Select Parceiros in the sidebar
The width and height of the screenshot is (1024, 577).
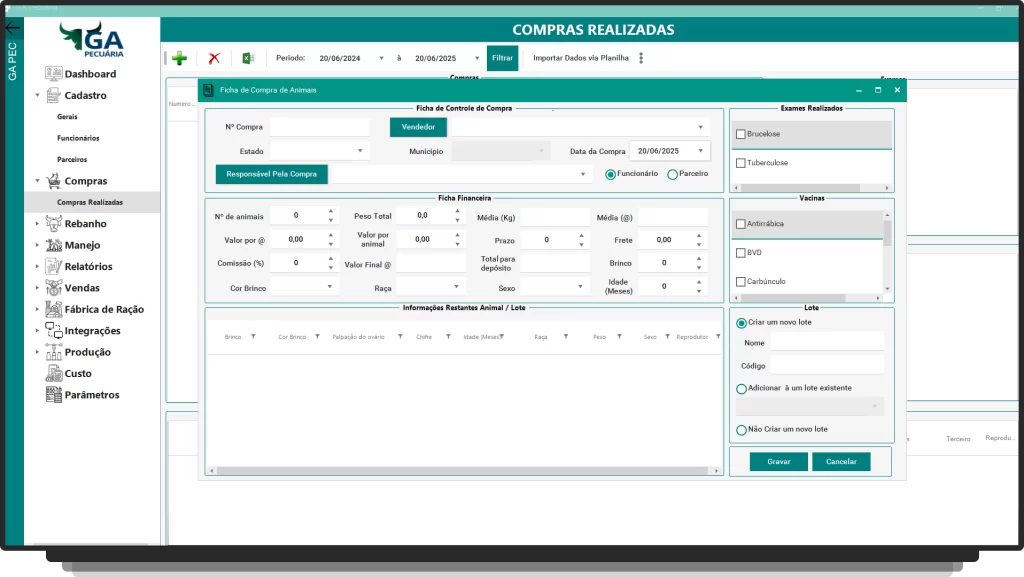(72, 159)
